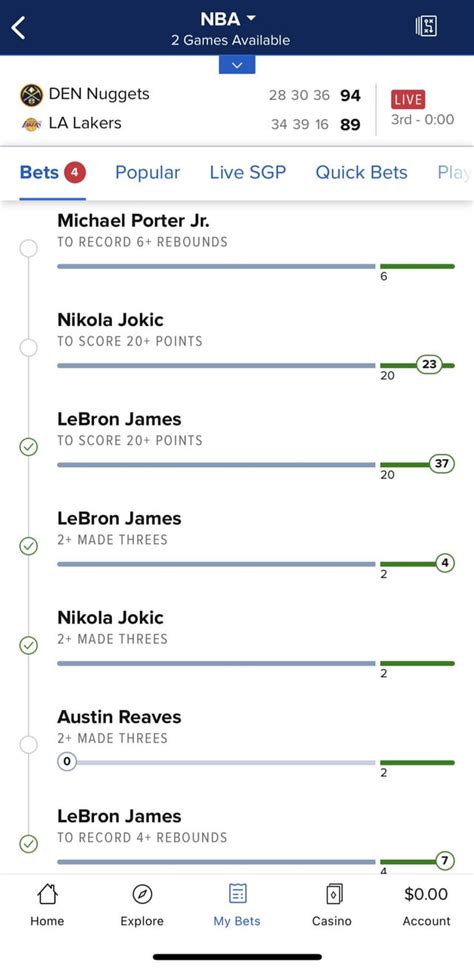Viewport: 474px width, 970px height.
Task: Tap the Denver Nuggets team logo
Action: (31, 95)
